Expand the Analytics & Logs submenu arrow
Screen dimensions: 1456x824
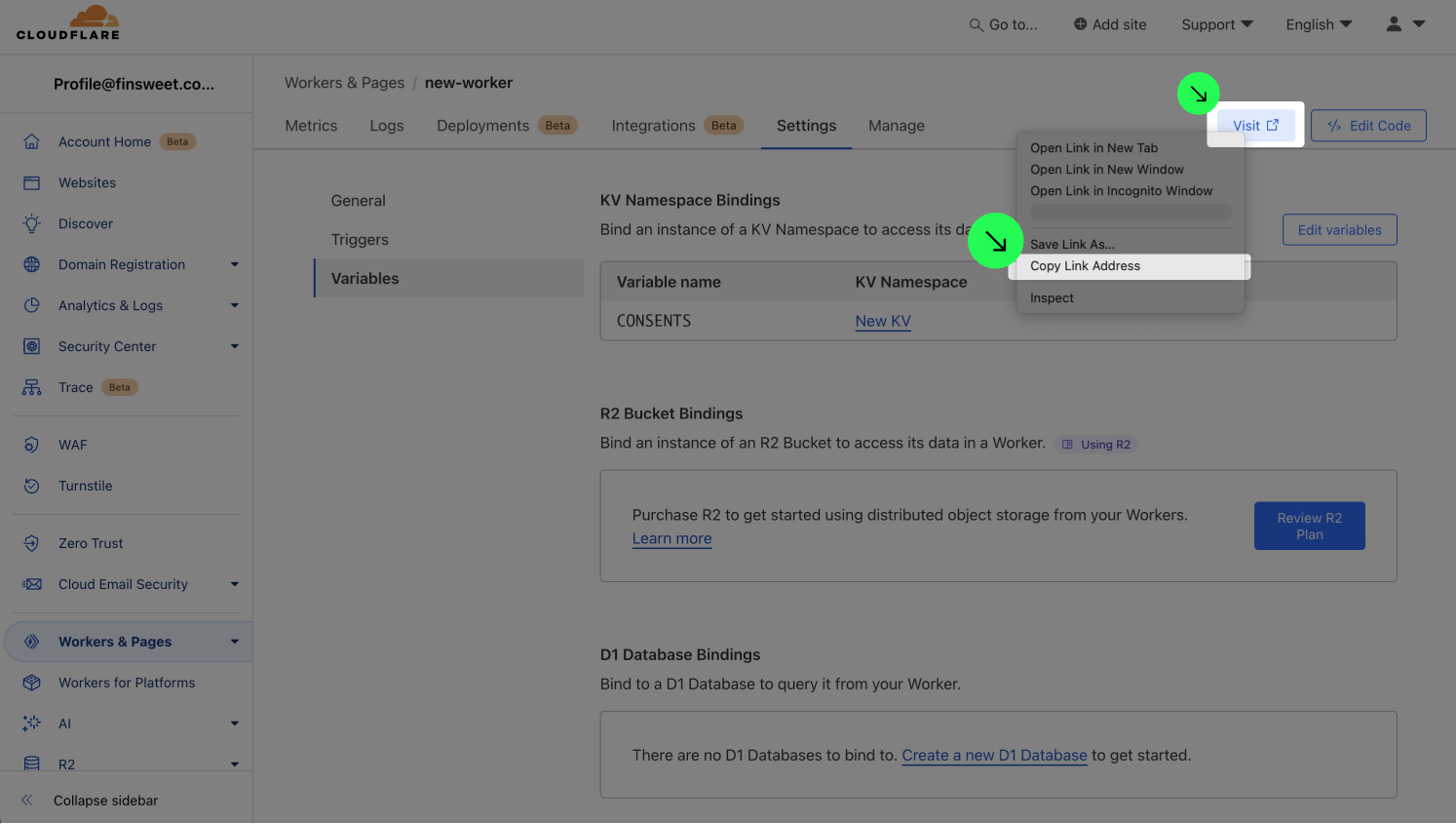[x=235, y=305]
